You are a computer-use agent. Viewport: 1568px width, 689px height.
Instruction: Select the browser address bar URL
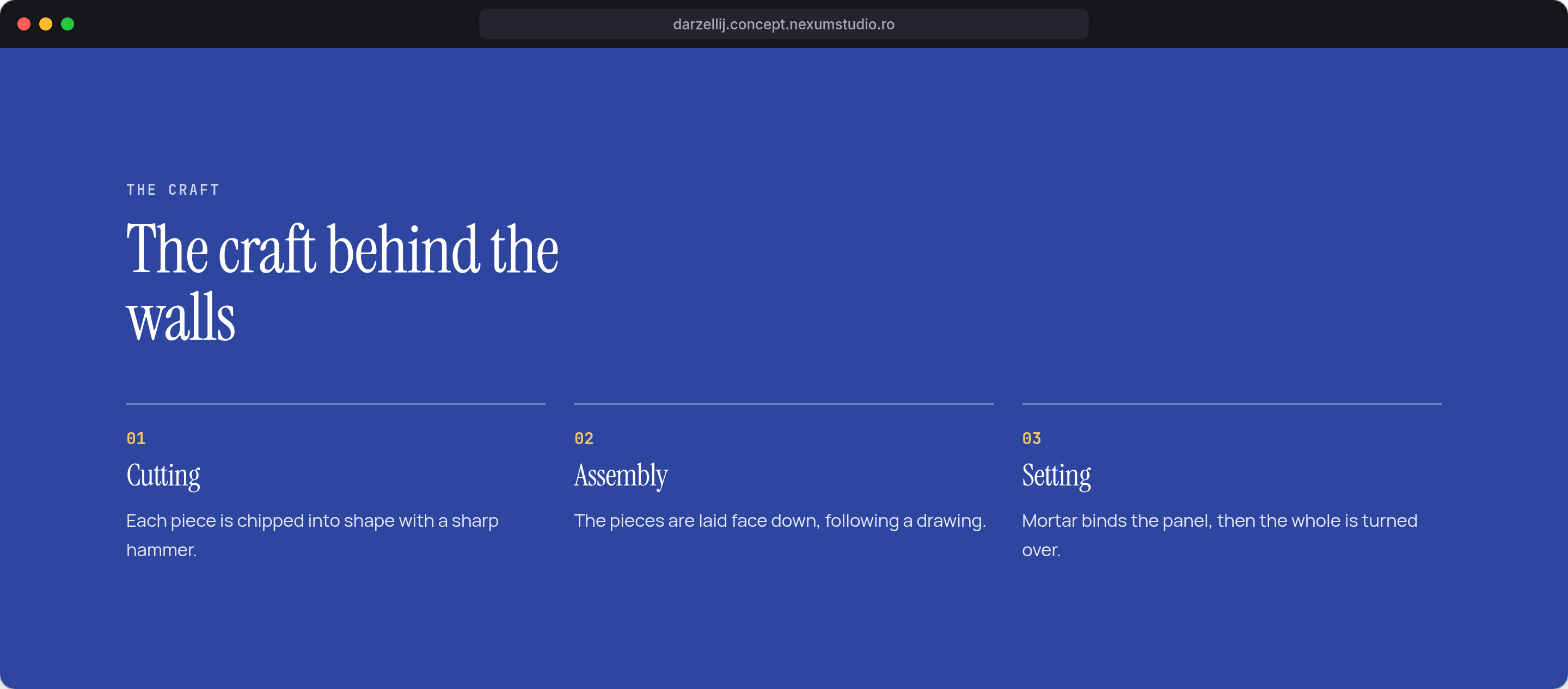(x=783, y=24)
